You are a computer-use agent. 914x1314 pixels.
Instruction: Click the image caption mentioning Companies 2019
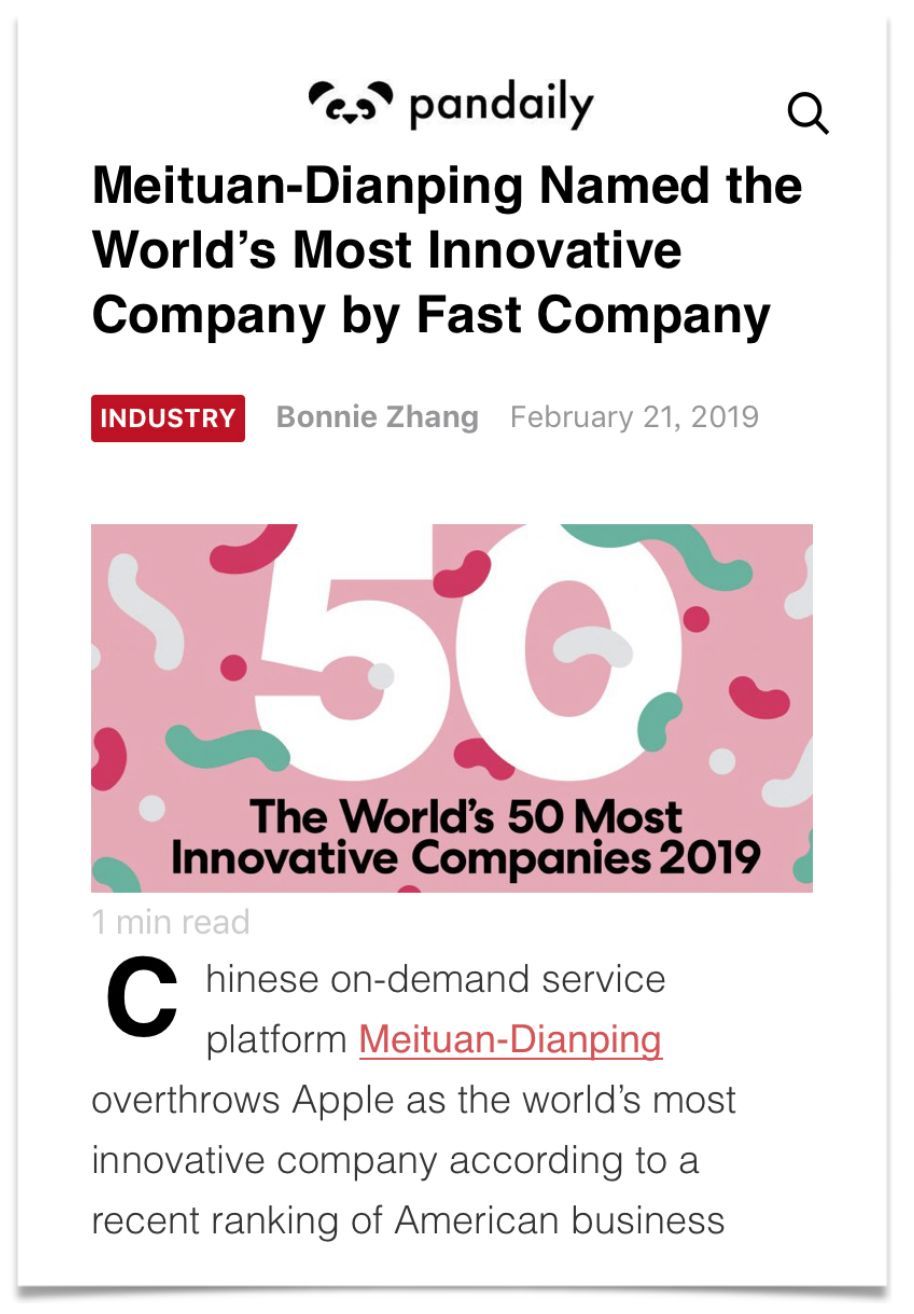click(x=466, y=856)
